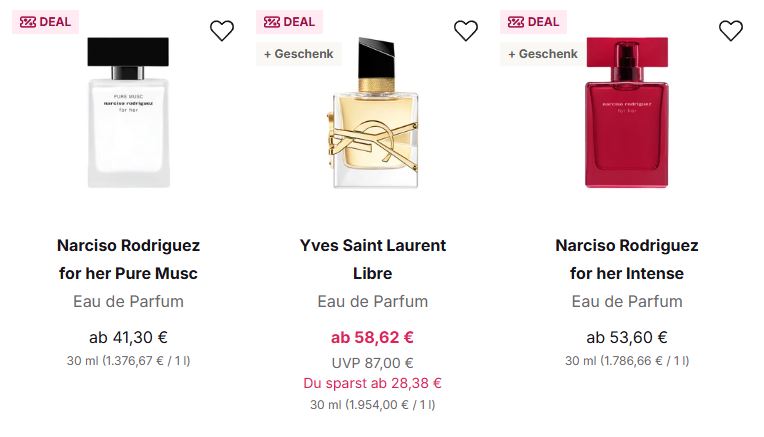This screenshot has width=764, height=437.
Task: Click Eau de Parfum under YSL Libre
Action: click(372, 301)
